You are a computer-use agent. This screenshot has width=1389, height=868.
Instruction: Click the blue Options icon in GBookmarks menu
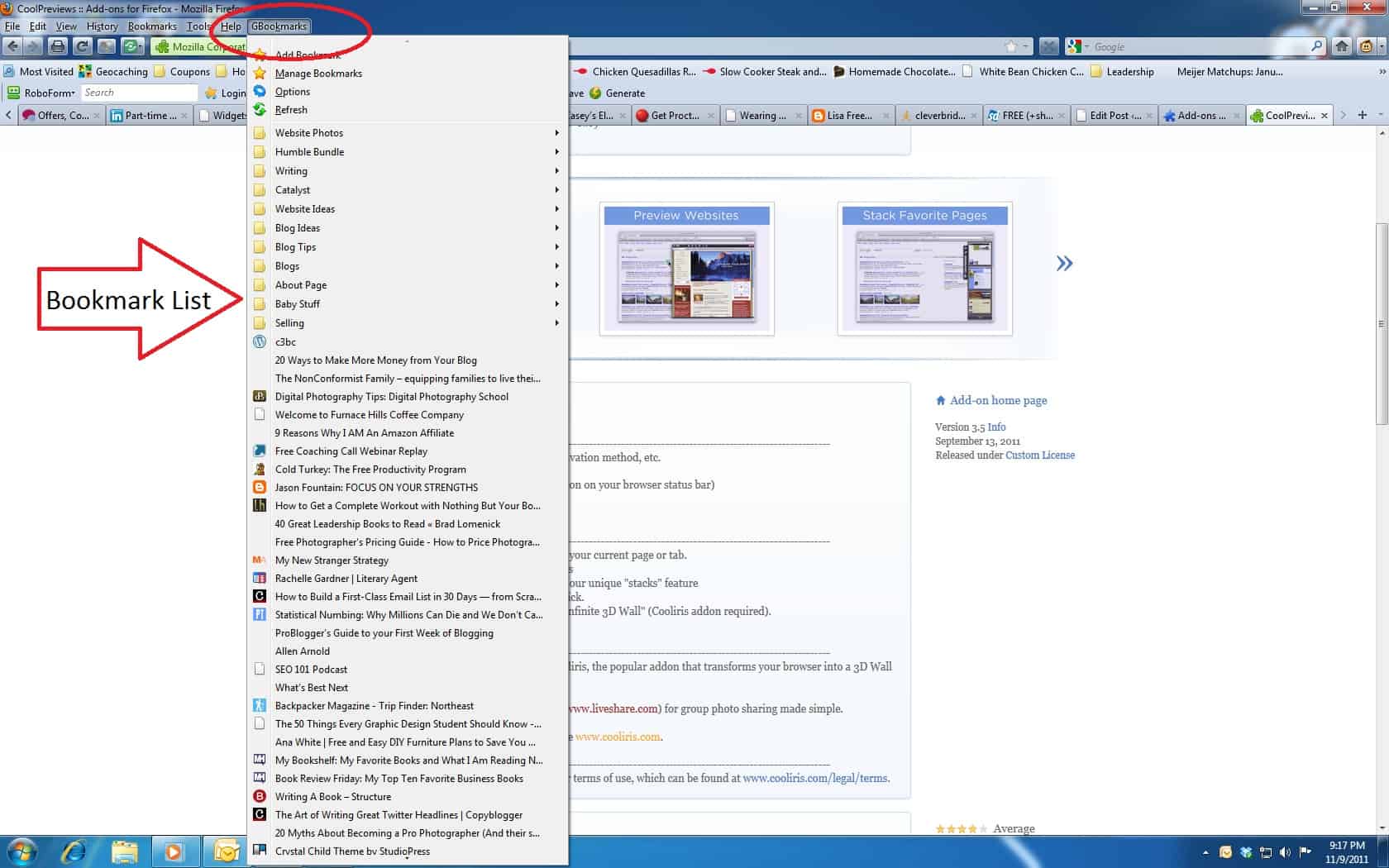click(x=260, y=92)
